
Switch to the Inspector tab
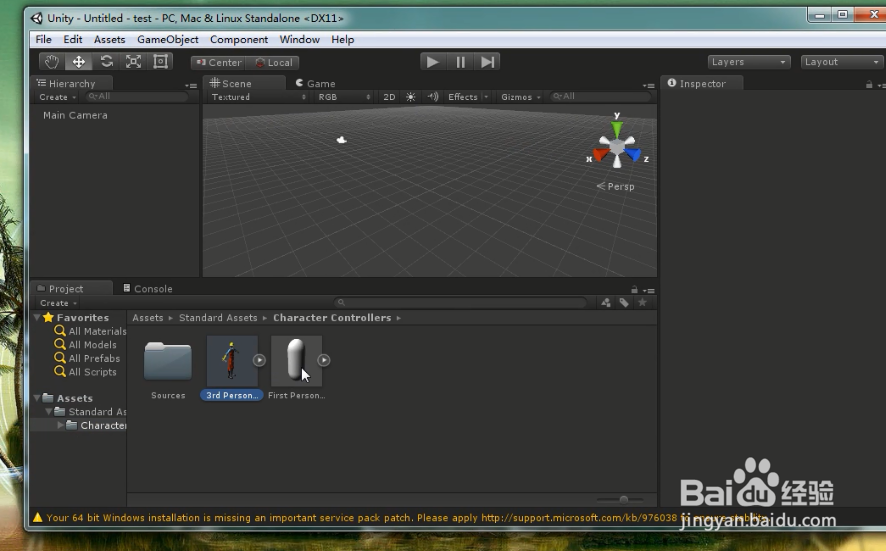point(702,84)
